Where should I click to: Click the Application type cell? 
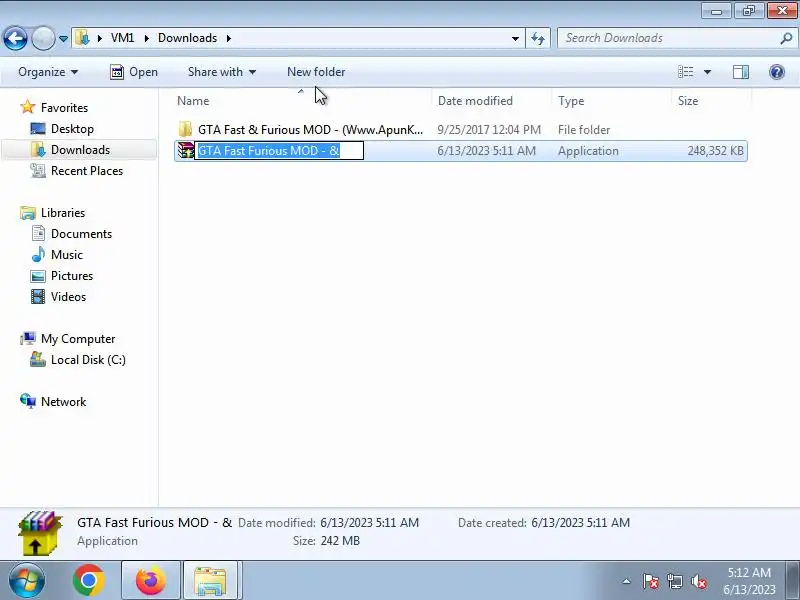point(588,151)
